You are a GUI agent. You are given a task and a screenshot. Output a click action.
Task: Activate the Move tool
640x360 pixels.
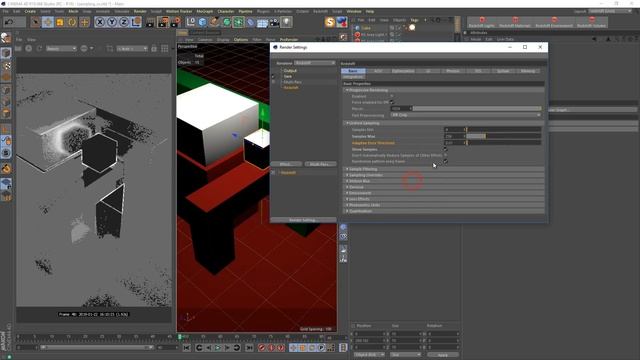(x=48, y=22)
